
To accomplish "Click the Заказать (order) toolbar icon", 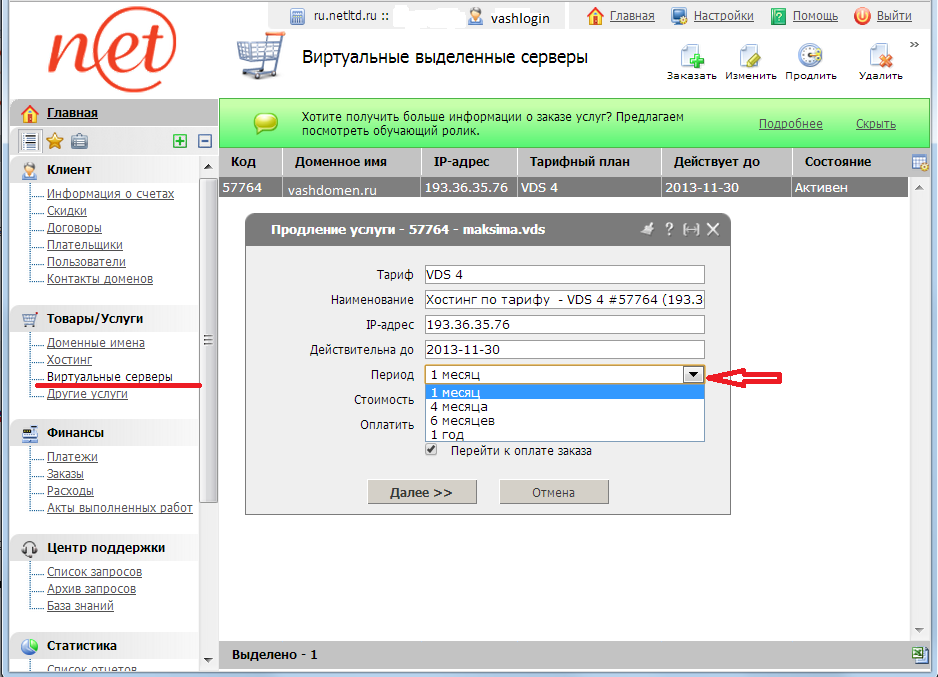I will [x=692, y=58].
